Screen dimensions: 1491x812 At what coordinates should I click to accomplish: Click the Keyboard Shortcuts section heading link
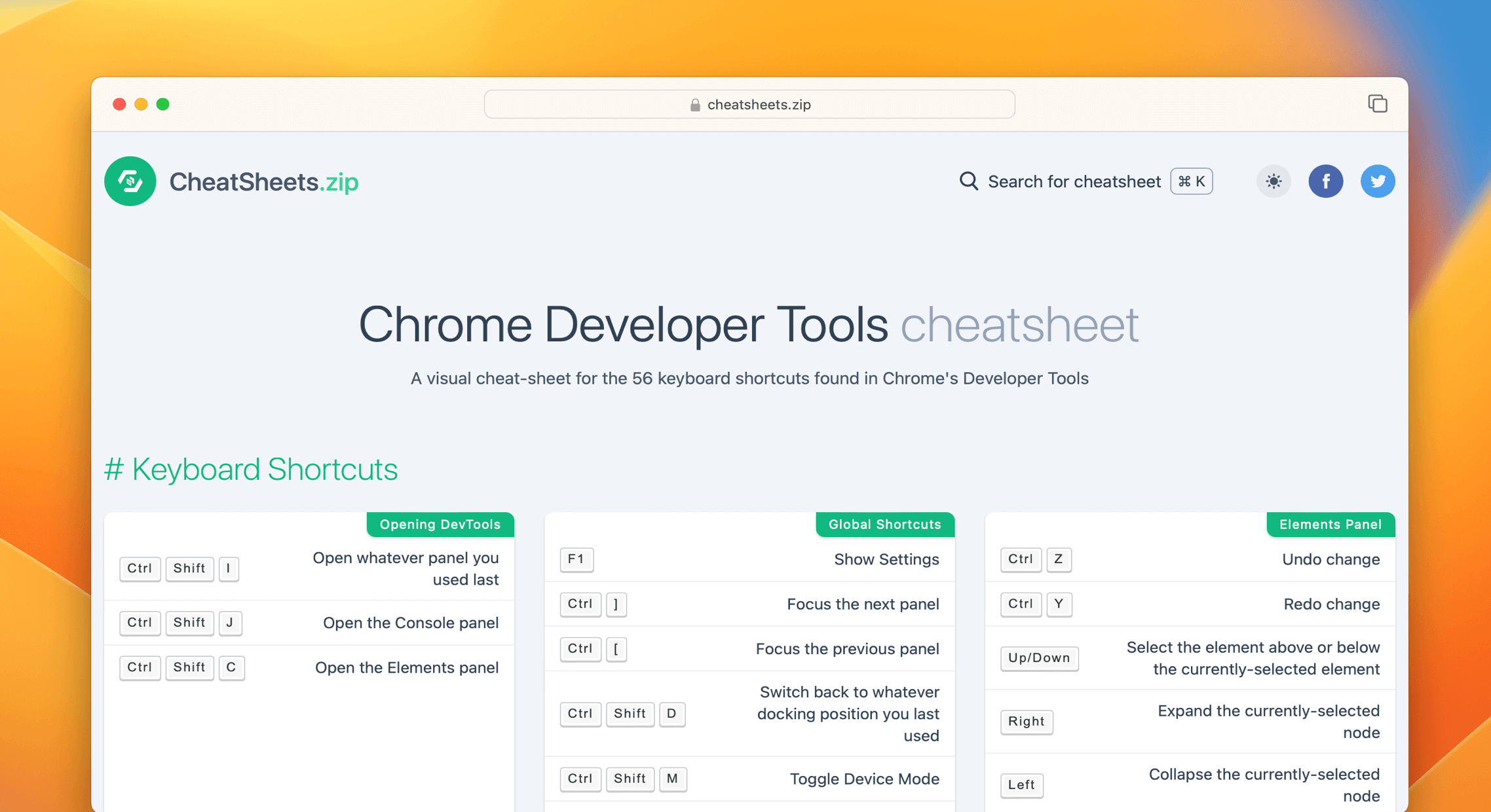tap(251, 470)
